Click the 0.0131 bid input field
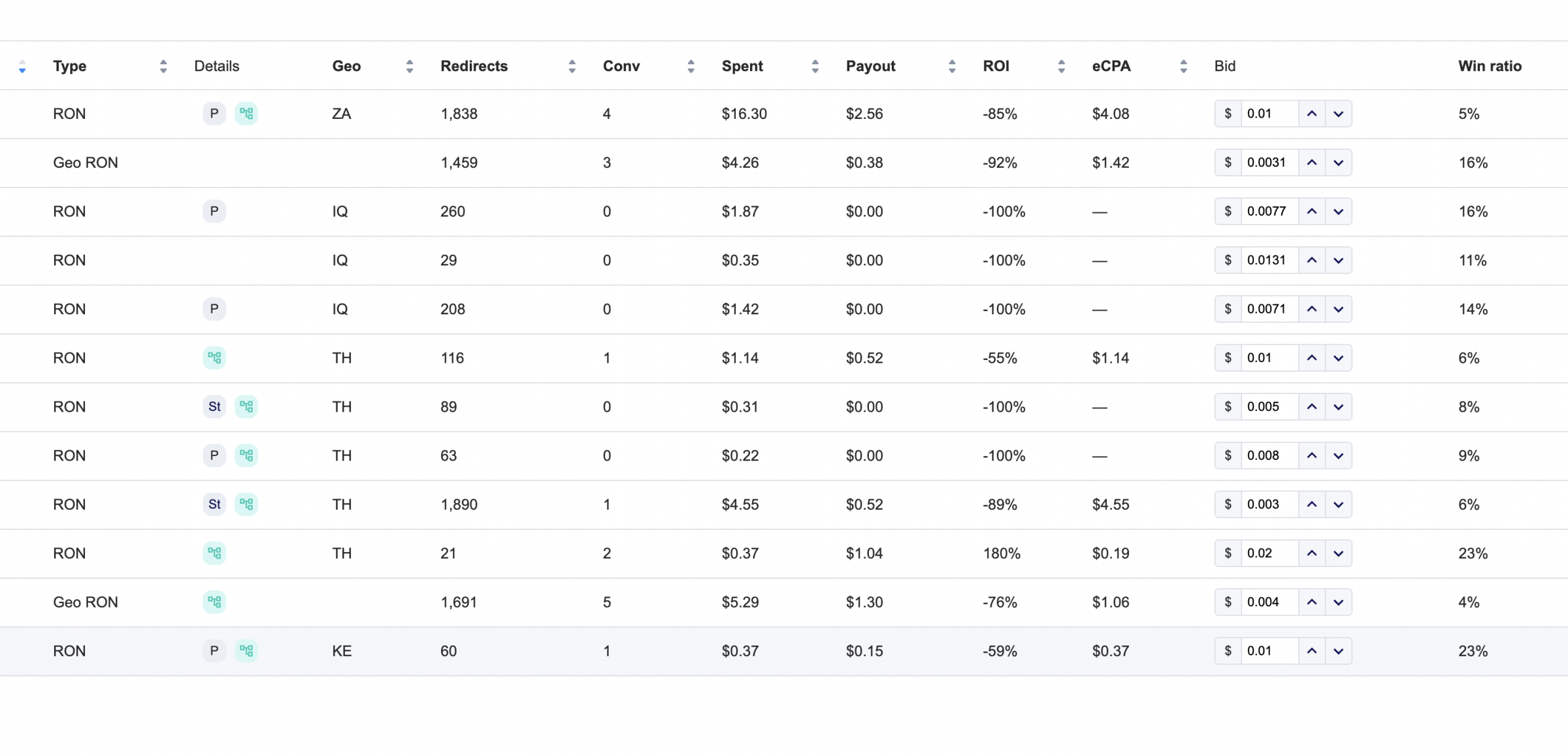1568x756 pixels. [1269, 260]
